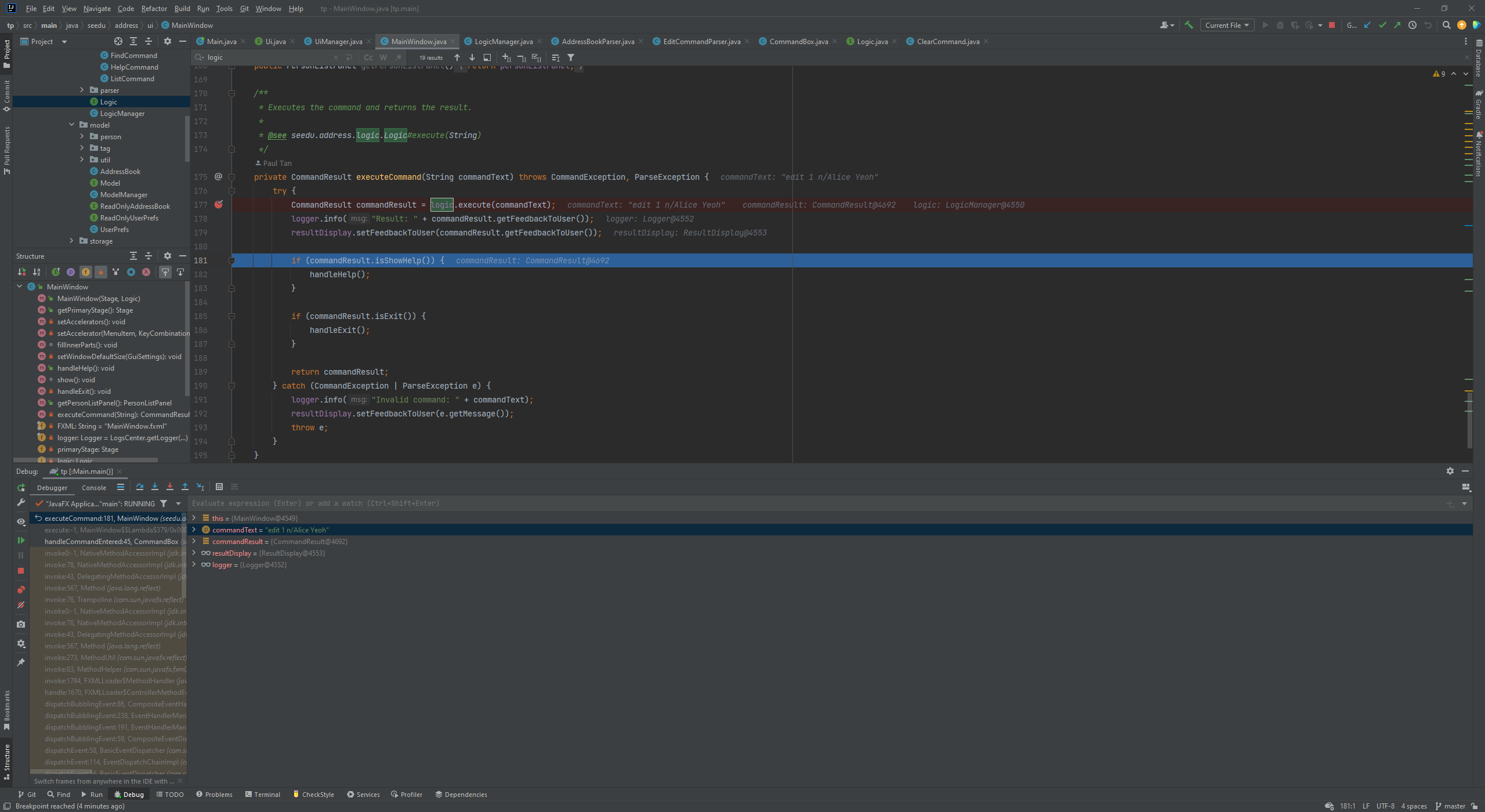Screen dimensions: 1485x812
Task: Filter search results with the funnel icon
Action: 571,57
